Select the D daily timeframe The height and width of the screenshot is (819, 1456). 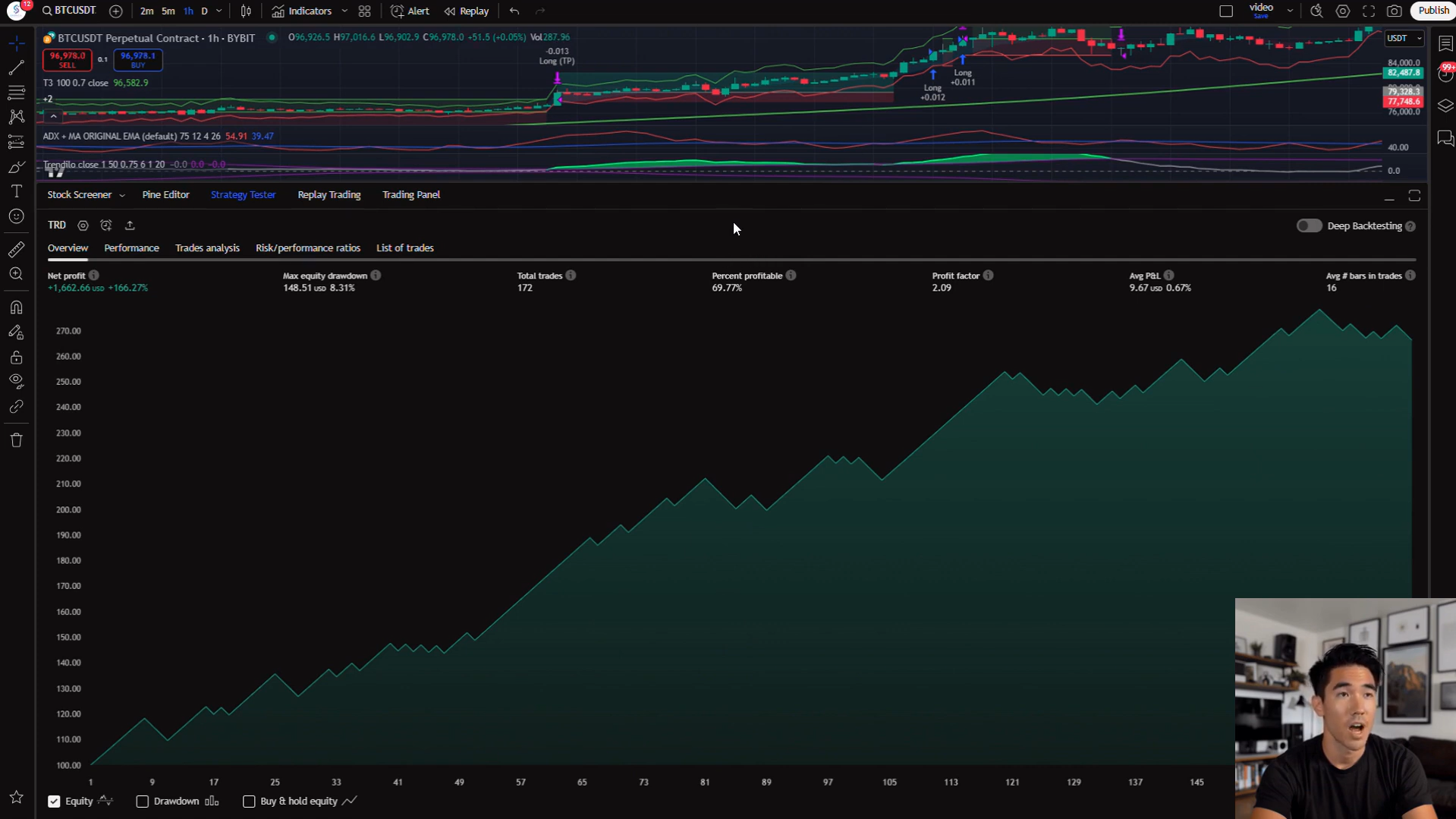pyautogui.click(x=204, y=11)
